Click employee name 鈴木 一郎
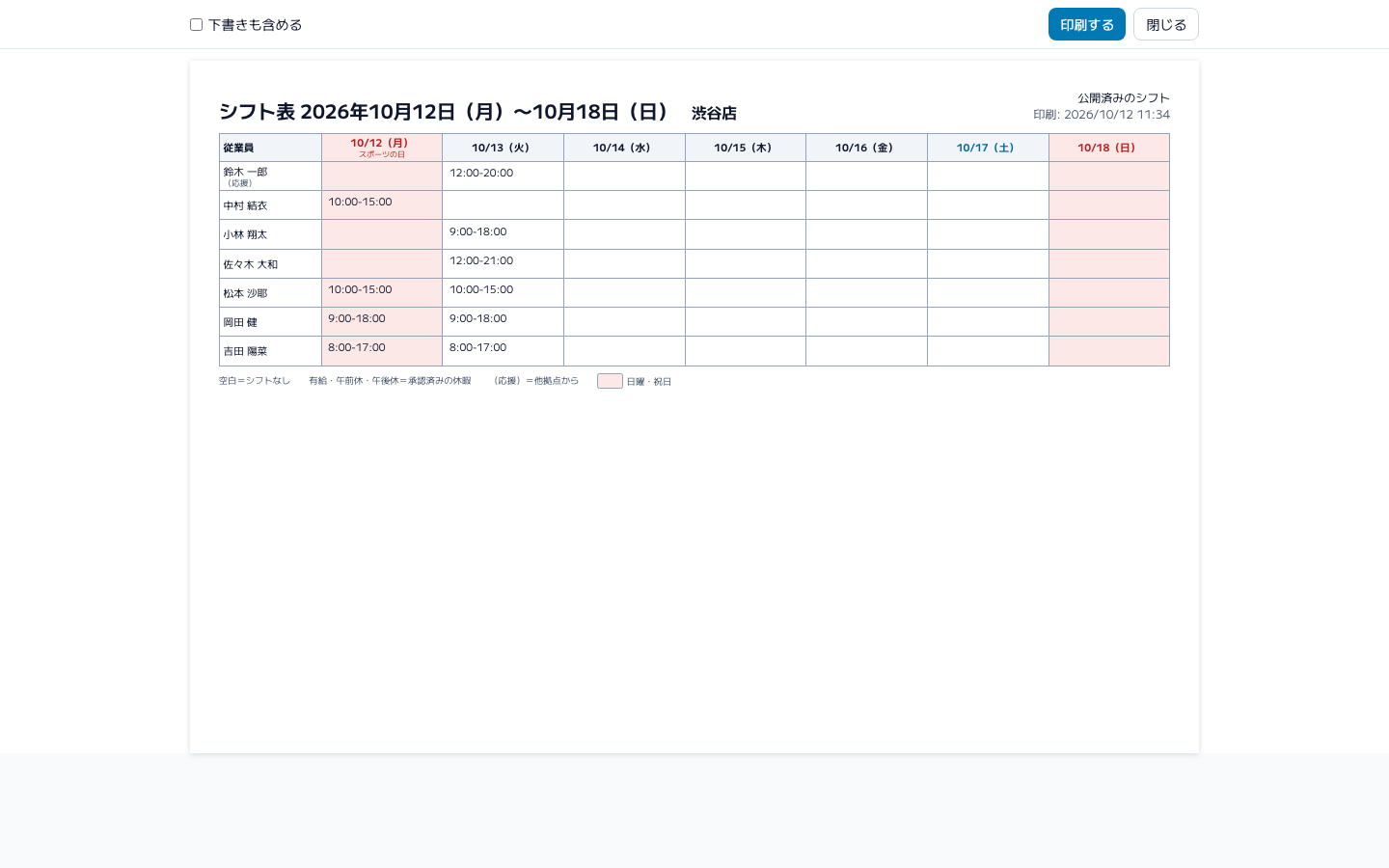This screenshot has width=1389, height=868. [x=245, y=172]
